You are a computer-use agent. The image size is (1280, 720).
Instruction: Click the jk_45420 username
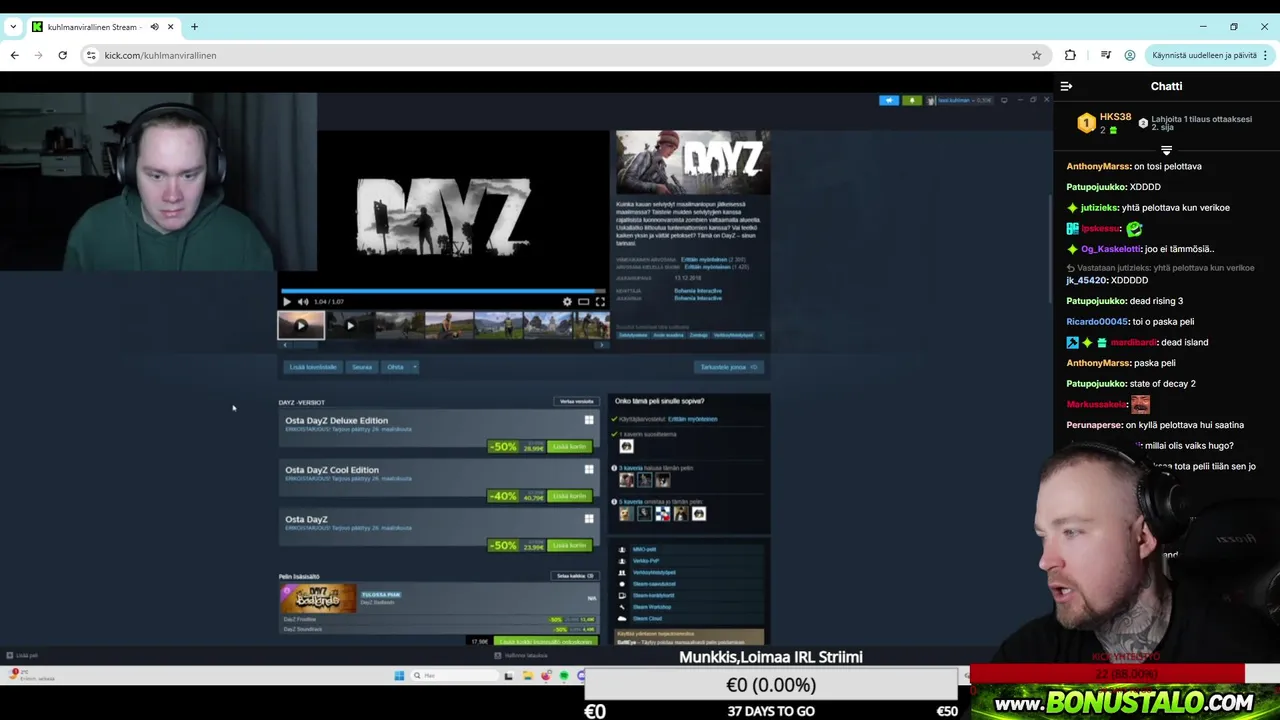1086,281
